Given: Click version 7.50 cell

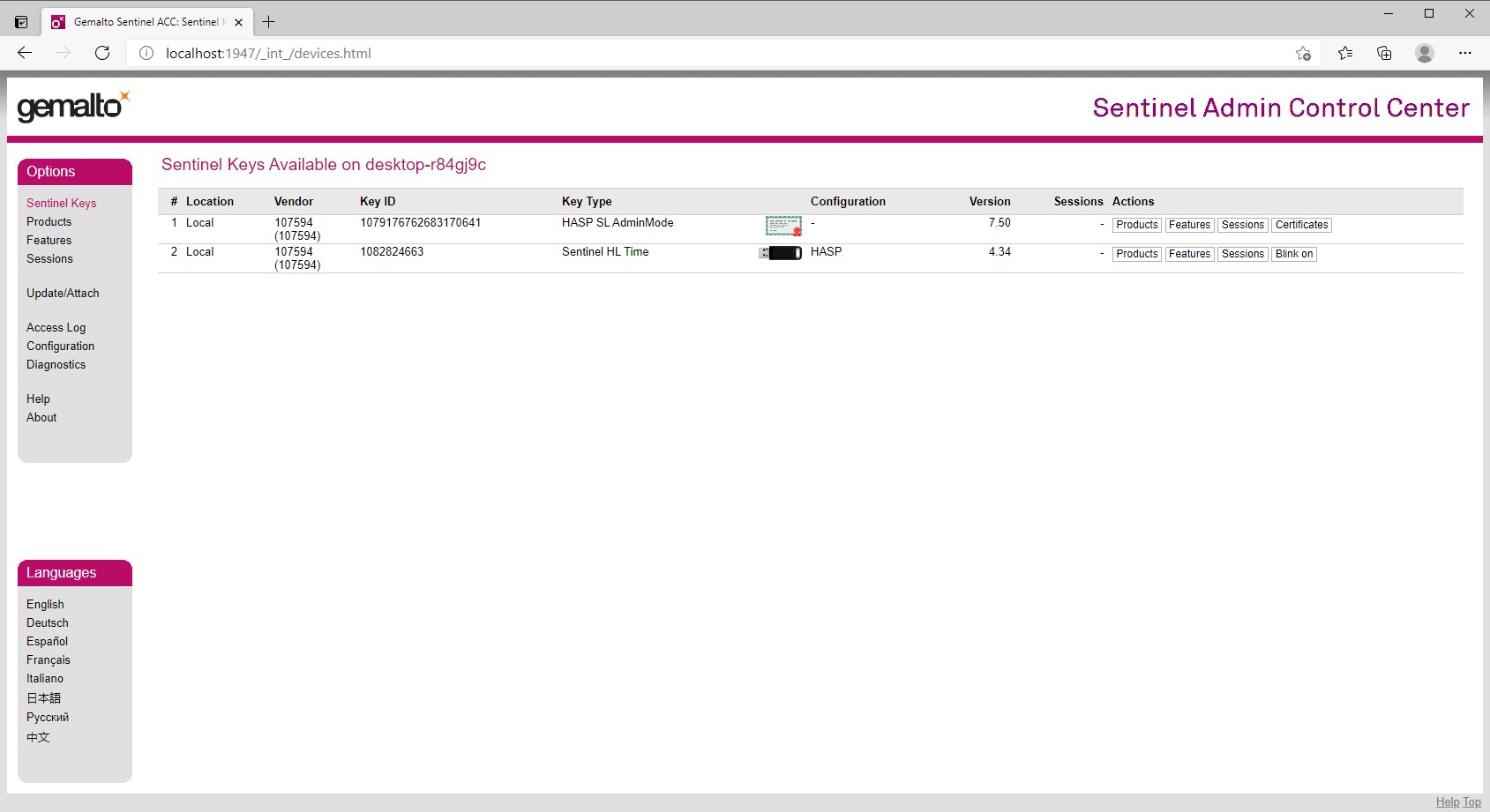Looking at the screenshot, I should point(1000,222).
